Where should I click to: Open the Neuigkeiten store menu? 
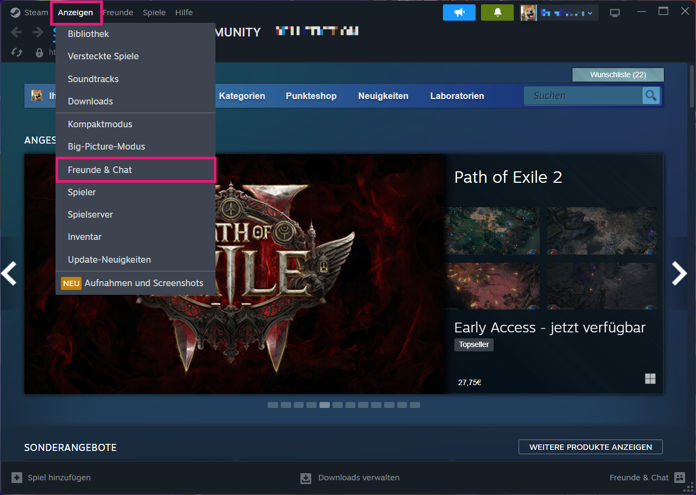[x=383, y=96]
